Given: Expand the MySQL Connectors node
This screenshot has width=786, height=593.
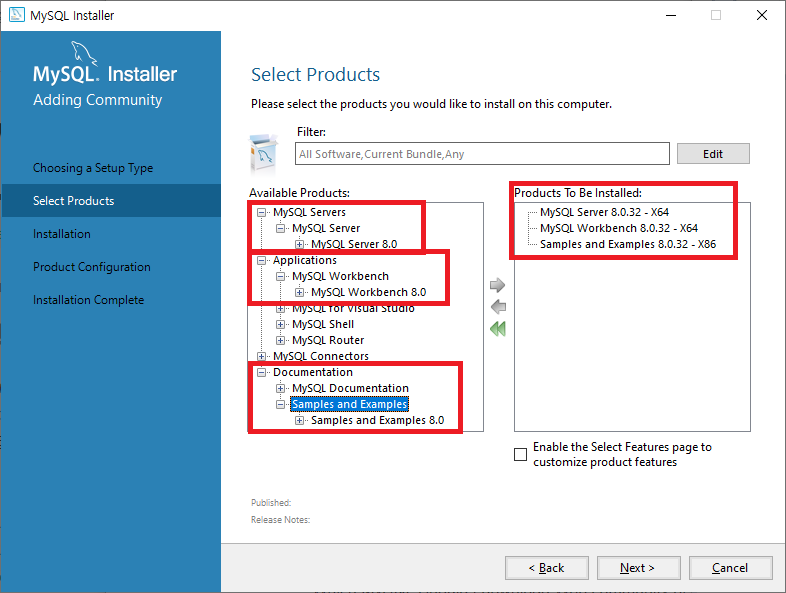Looking at the screenshot, I should (x=261, y=356).
